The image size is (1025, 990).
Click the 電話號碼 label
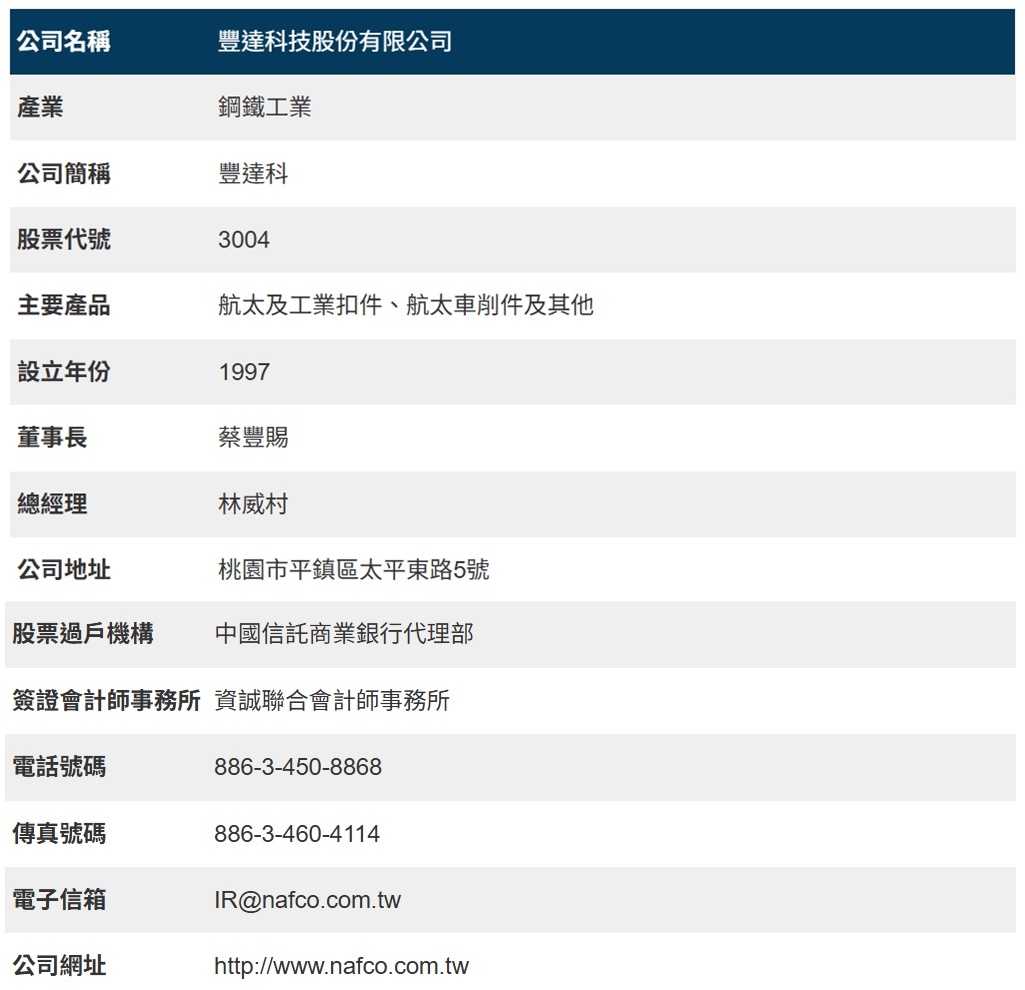59,767
